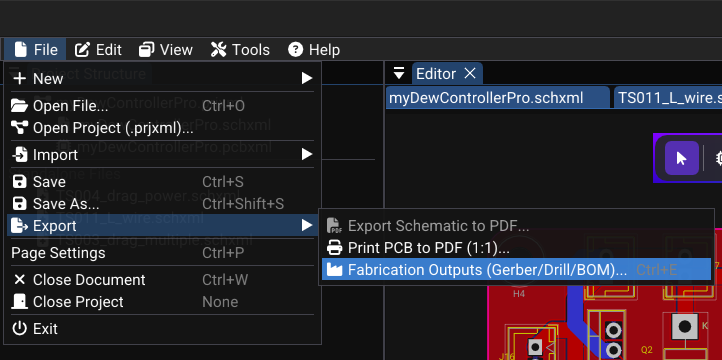Click the X icon beside Close Document
Screen dimensions: 722x360
coord(19,280)
